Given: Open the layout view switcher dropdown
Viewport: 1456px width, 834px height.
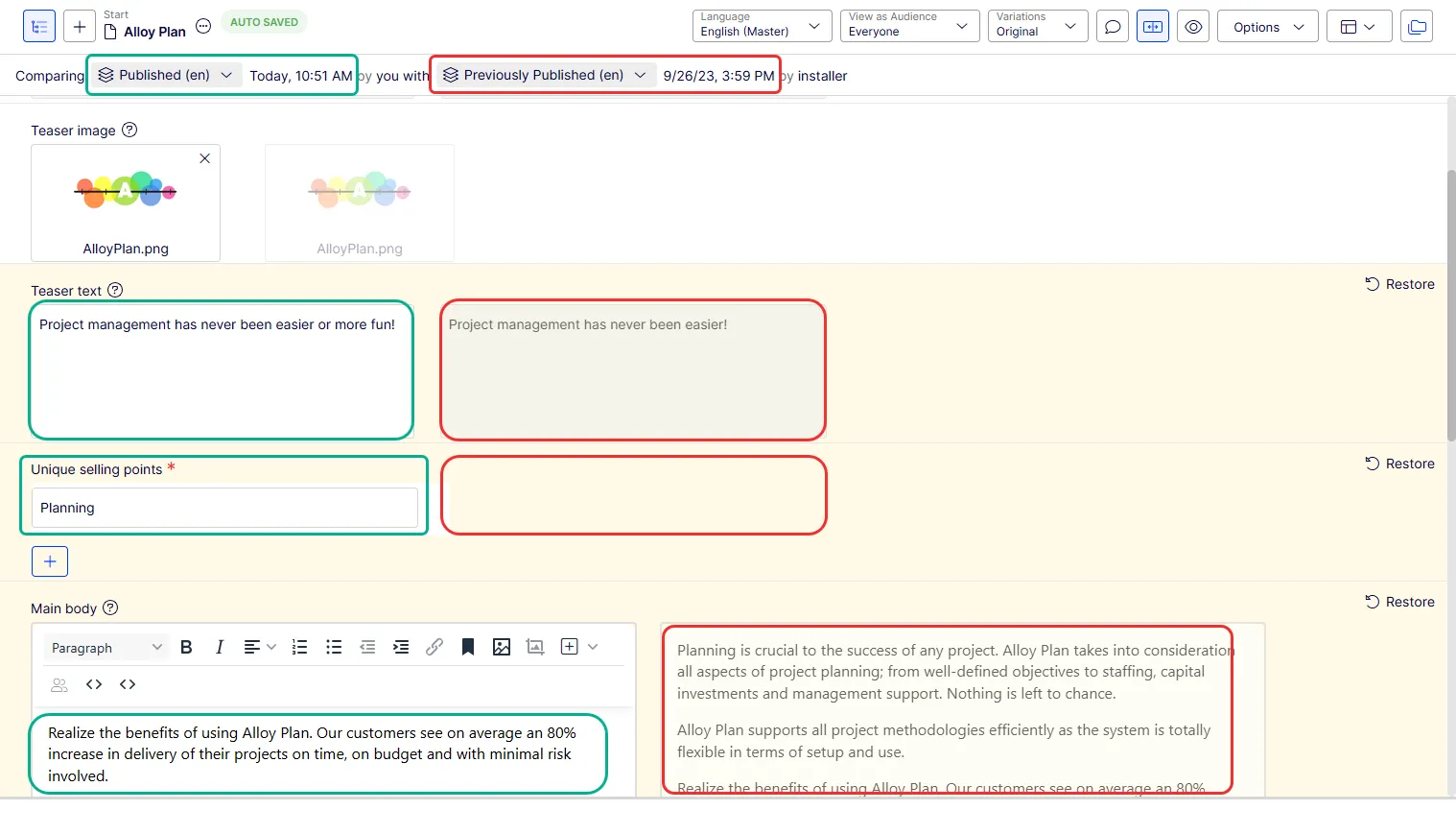Looking at the screenshot, I should (x=1358, y=27).
